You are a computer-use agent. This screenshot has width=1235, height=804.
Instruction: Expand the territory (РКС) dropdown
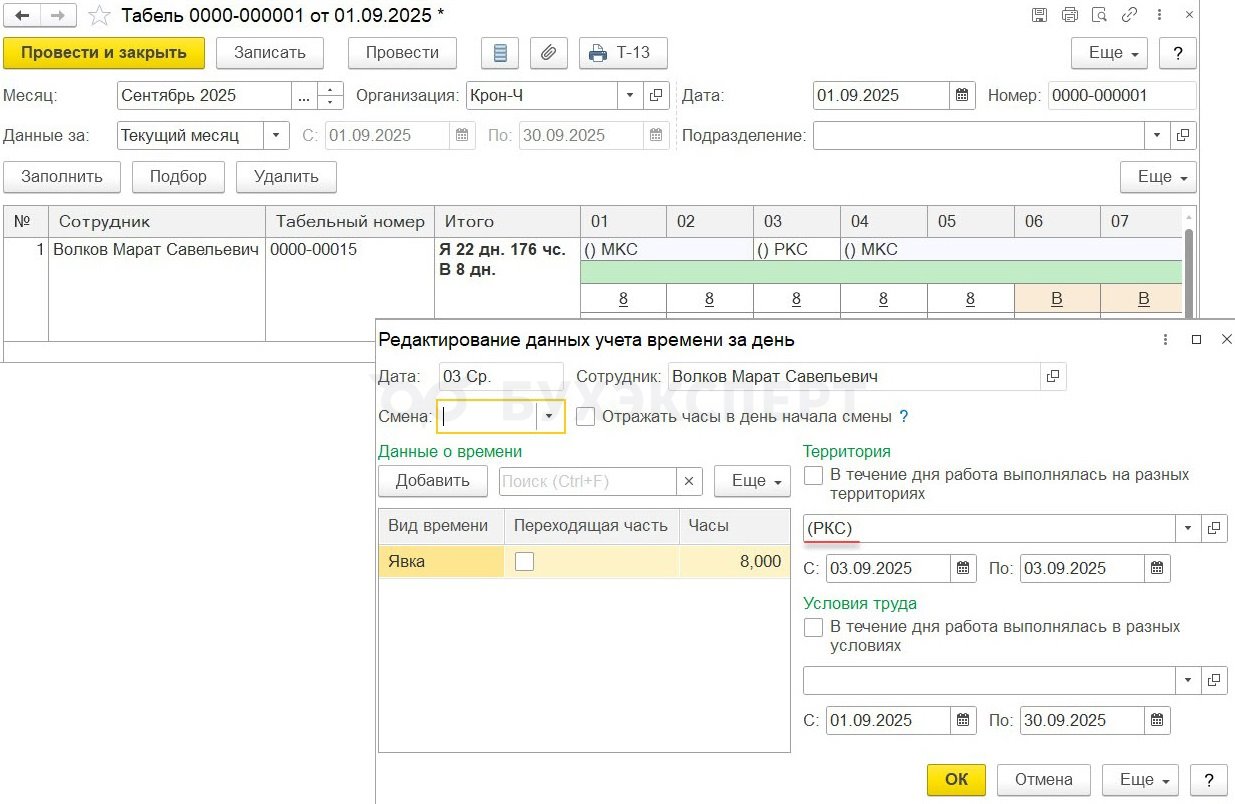(x=1188, y=529)
